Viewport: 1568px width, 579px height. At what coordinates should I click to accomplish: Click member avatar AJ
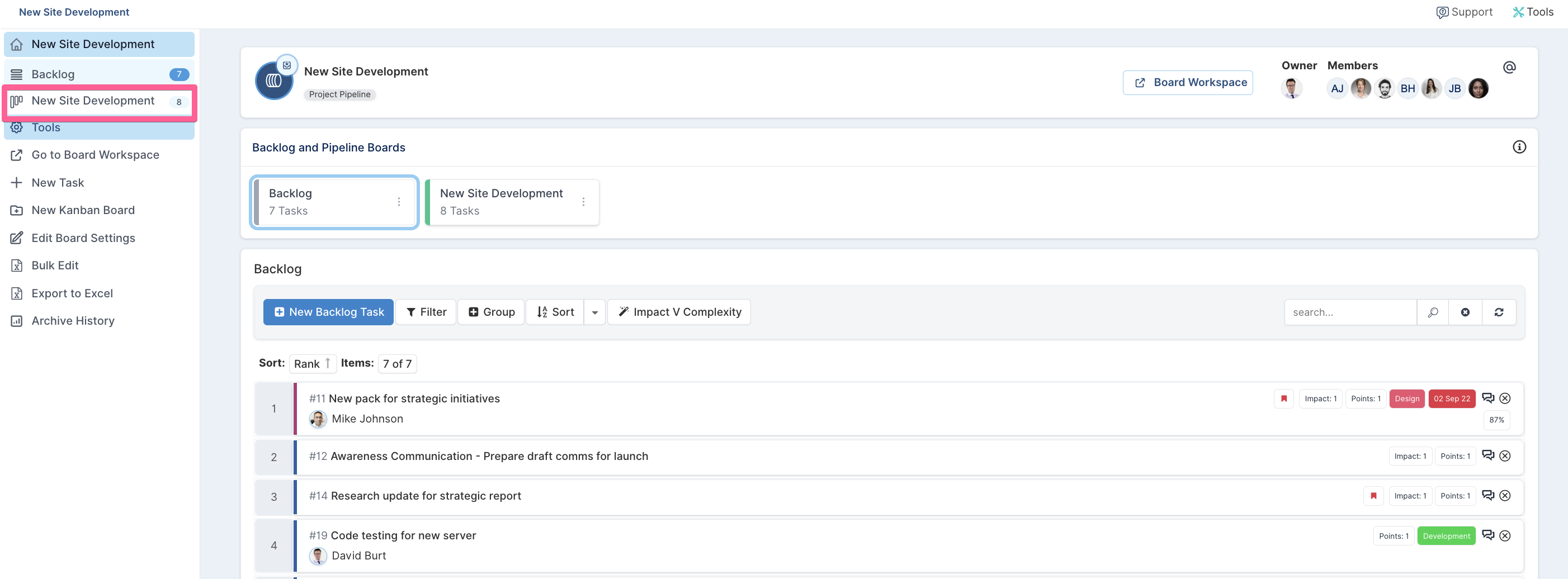point(1336,89)
